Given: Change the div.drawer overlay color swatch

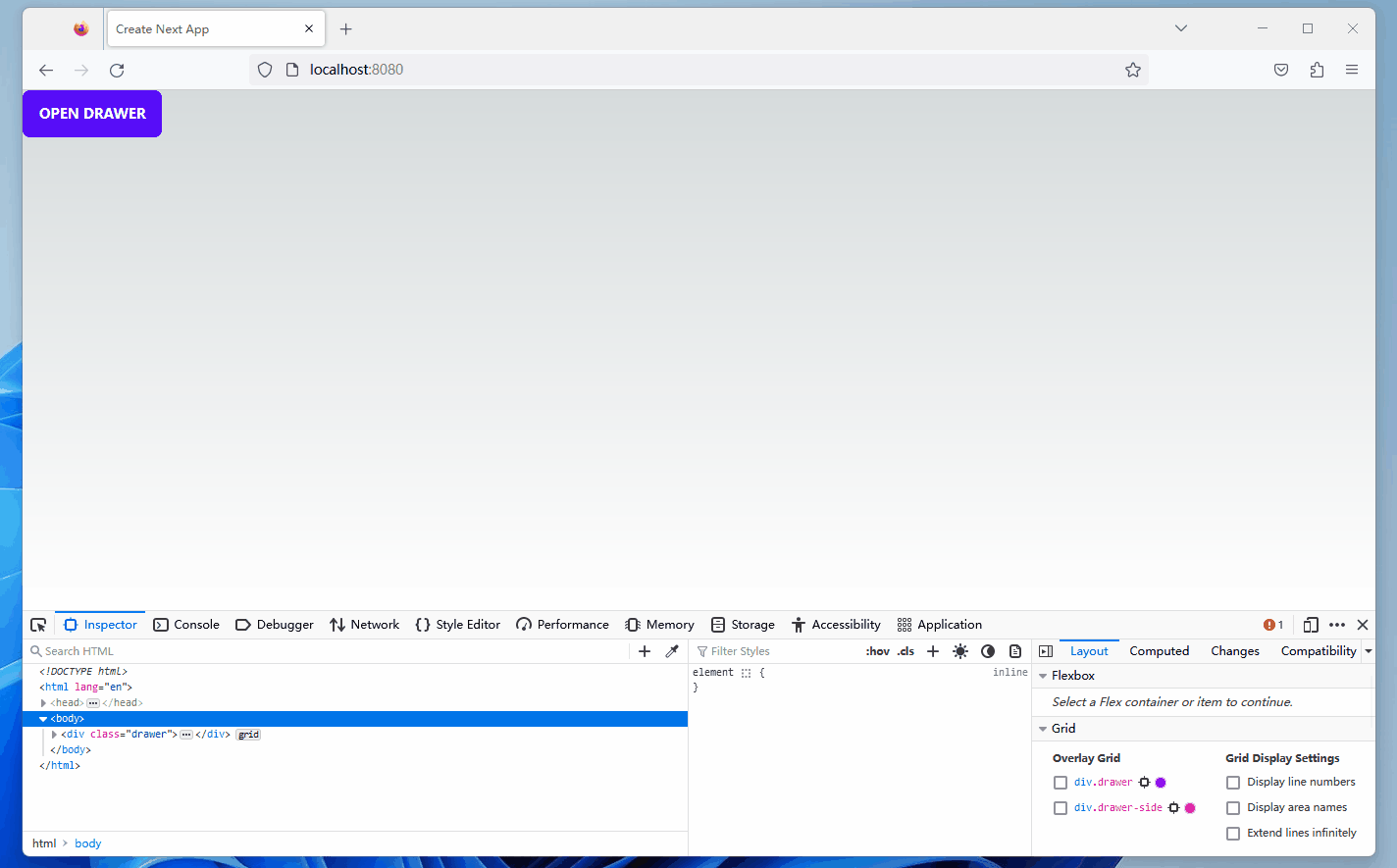Looking at the screenshot, I should click(x=1161, y=782).
